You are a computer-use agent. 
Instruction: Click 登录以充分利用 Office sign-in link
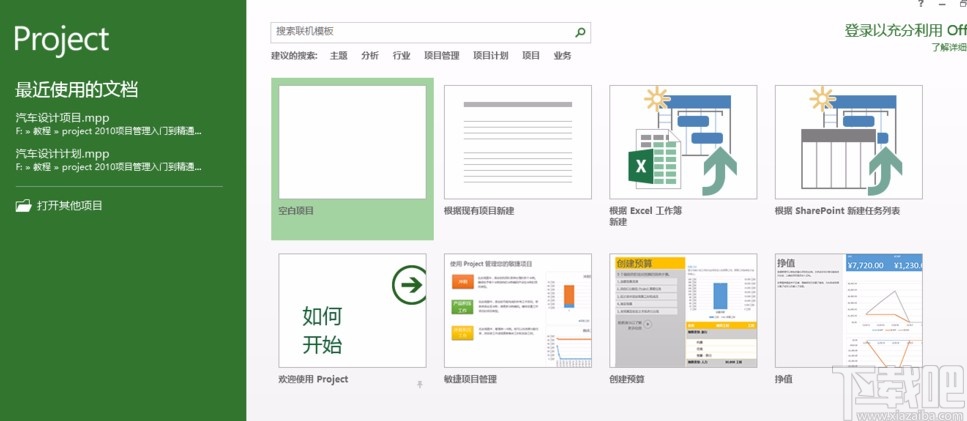click(905, 30)
